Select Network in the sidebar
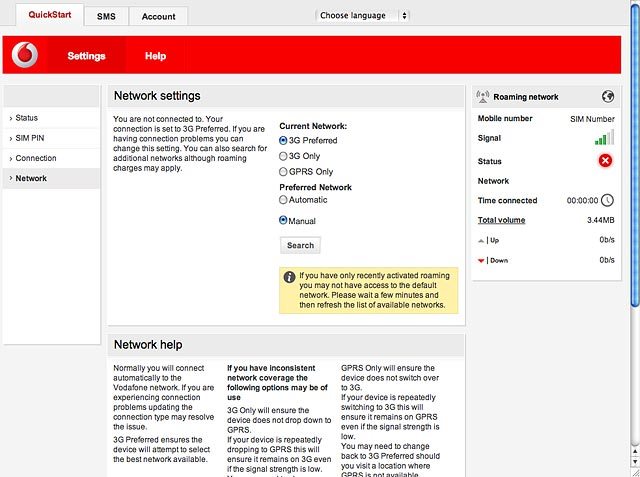640x477 pixels. click(x=51, y=178)
